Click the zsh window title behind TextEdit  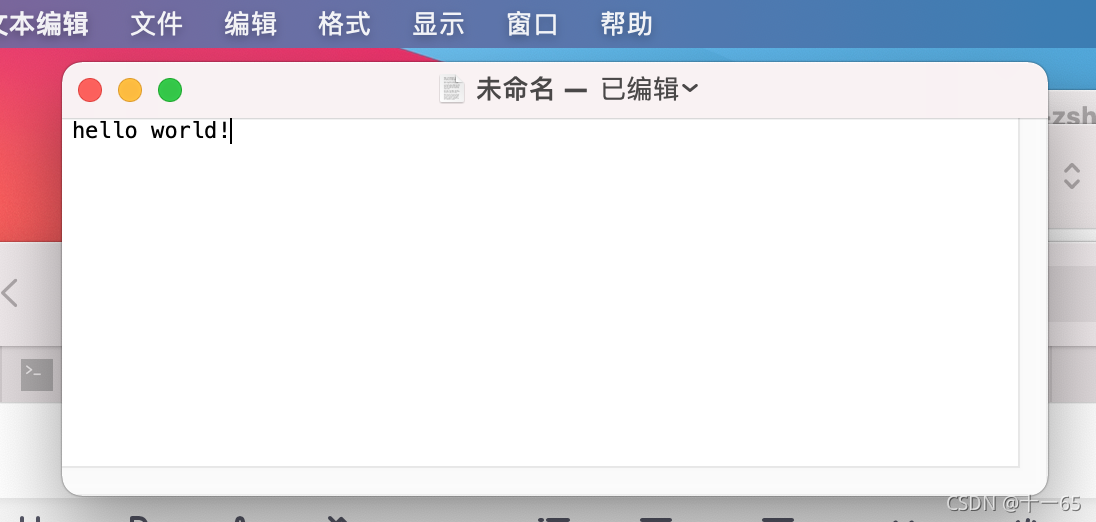click(1072, 116)
